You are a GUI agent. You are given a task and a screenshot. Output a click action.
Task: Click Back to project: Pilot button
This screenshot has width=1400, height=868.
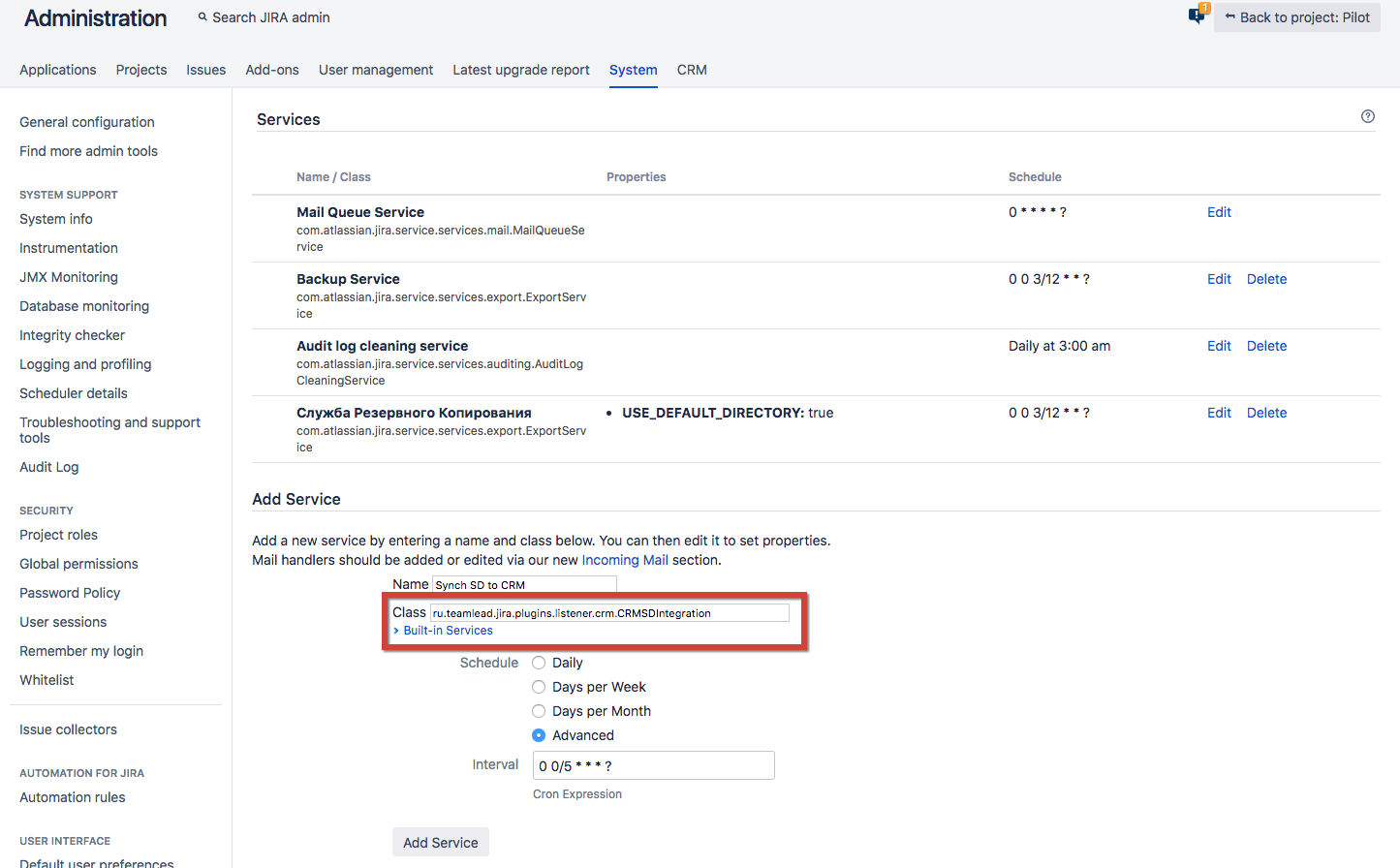click(x=1297, y=17)
